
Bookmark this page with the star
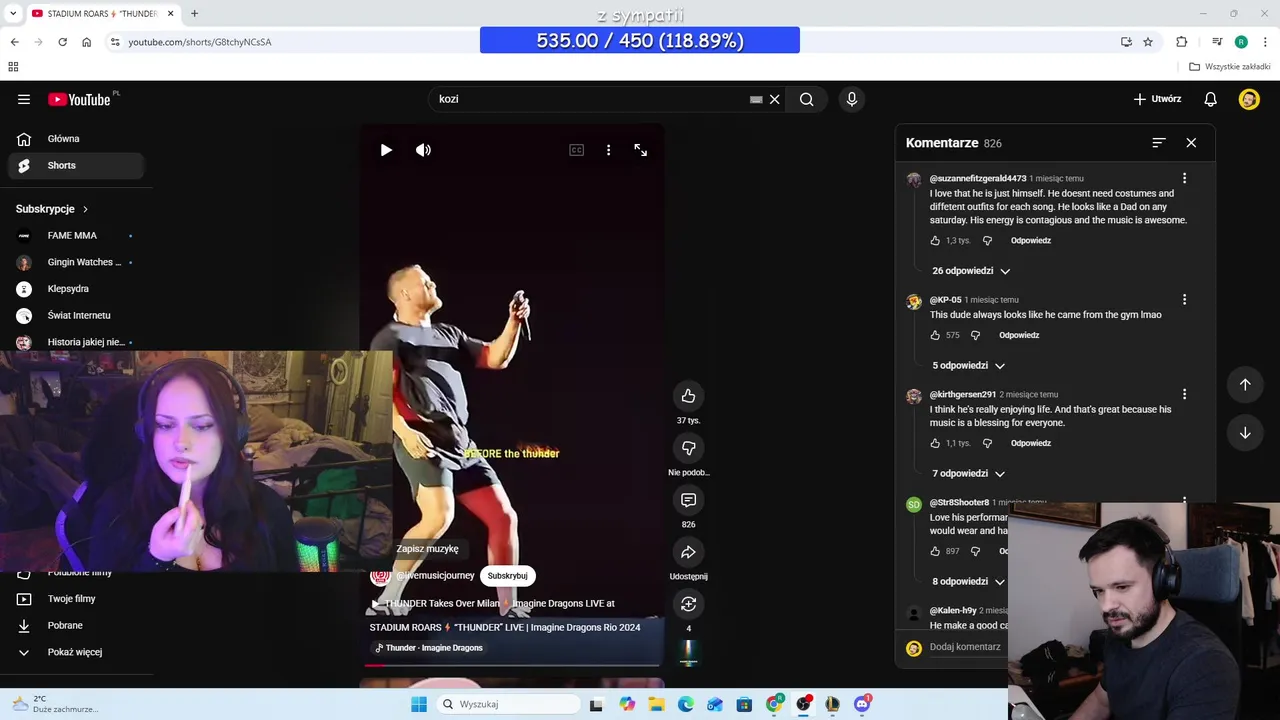pyautogui.click(x=1148, y=42)
